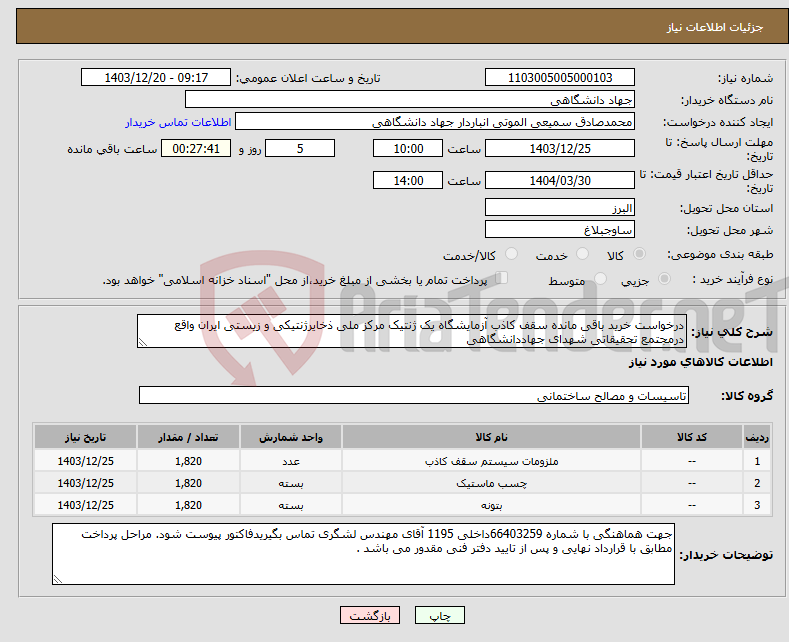789x642 pixels.
Task: Click the request number field 1103005005000103
Action: (560, 77)
